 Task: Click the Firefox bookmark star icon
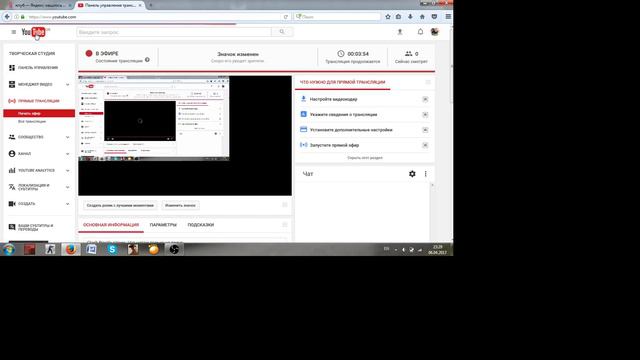(x=388, y=17)
